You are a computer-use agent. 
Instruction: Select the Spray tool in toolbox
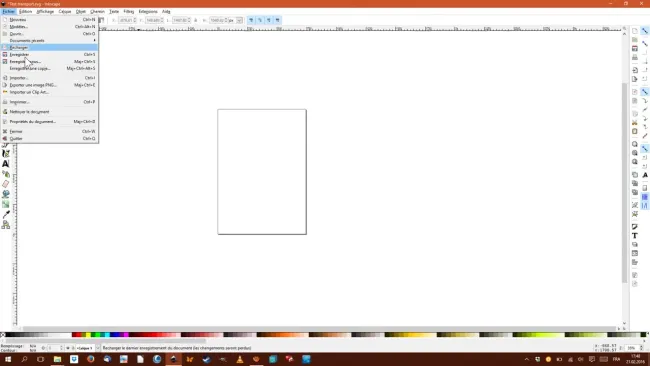(6, 174)
